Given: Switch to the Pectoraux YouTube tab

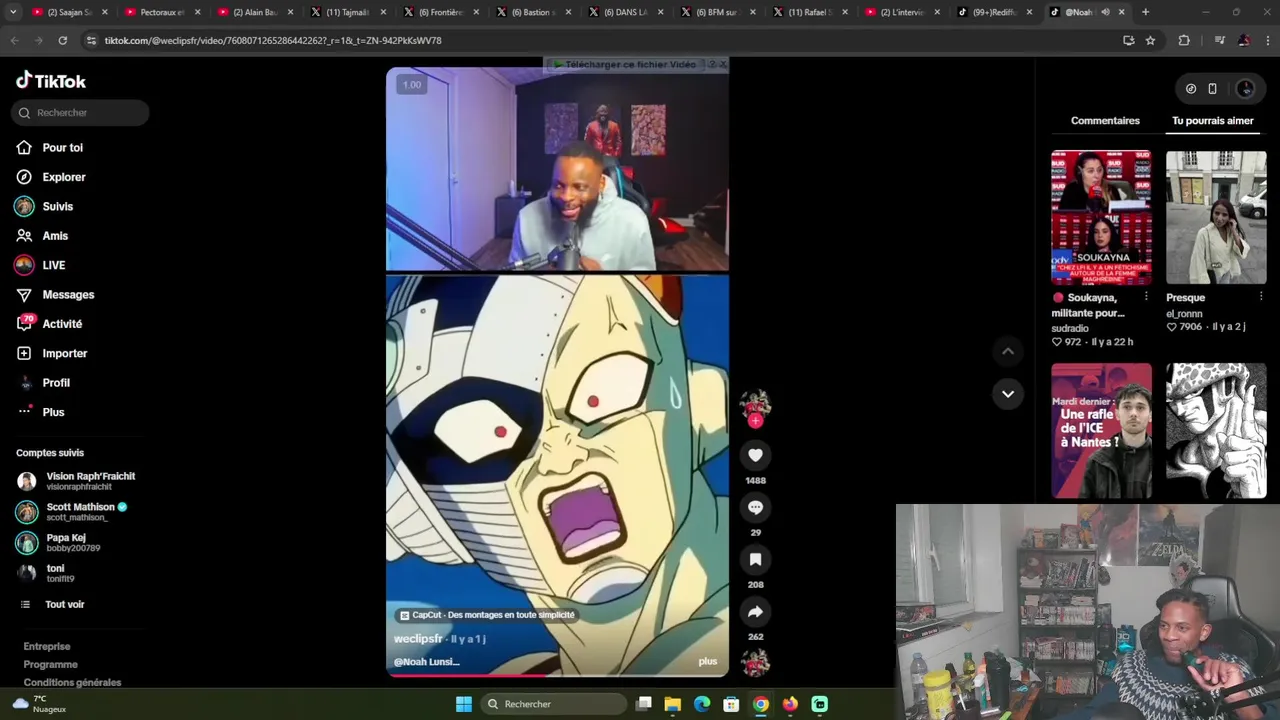Looking at the screenshot, I should point(160,12).
